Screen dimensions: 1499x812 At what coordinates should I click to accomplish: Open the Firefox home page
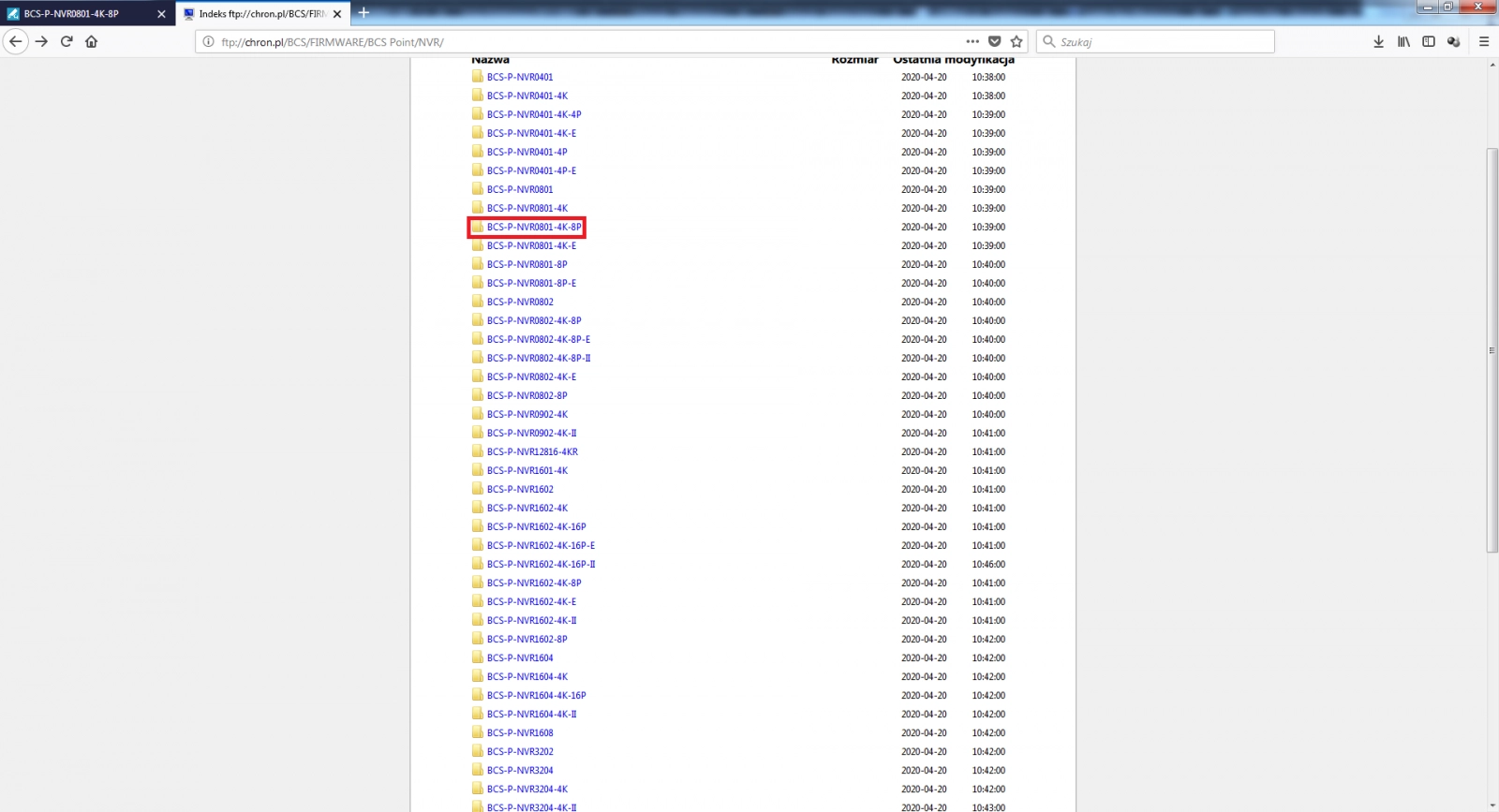pos(91,41)
